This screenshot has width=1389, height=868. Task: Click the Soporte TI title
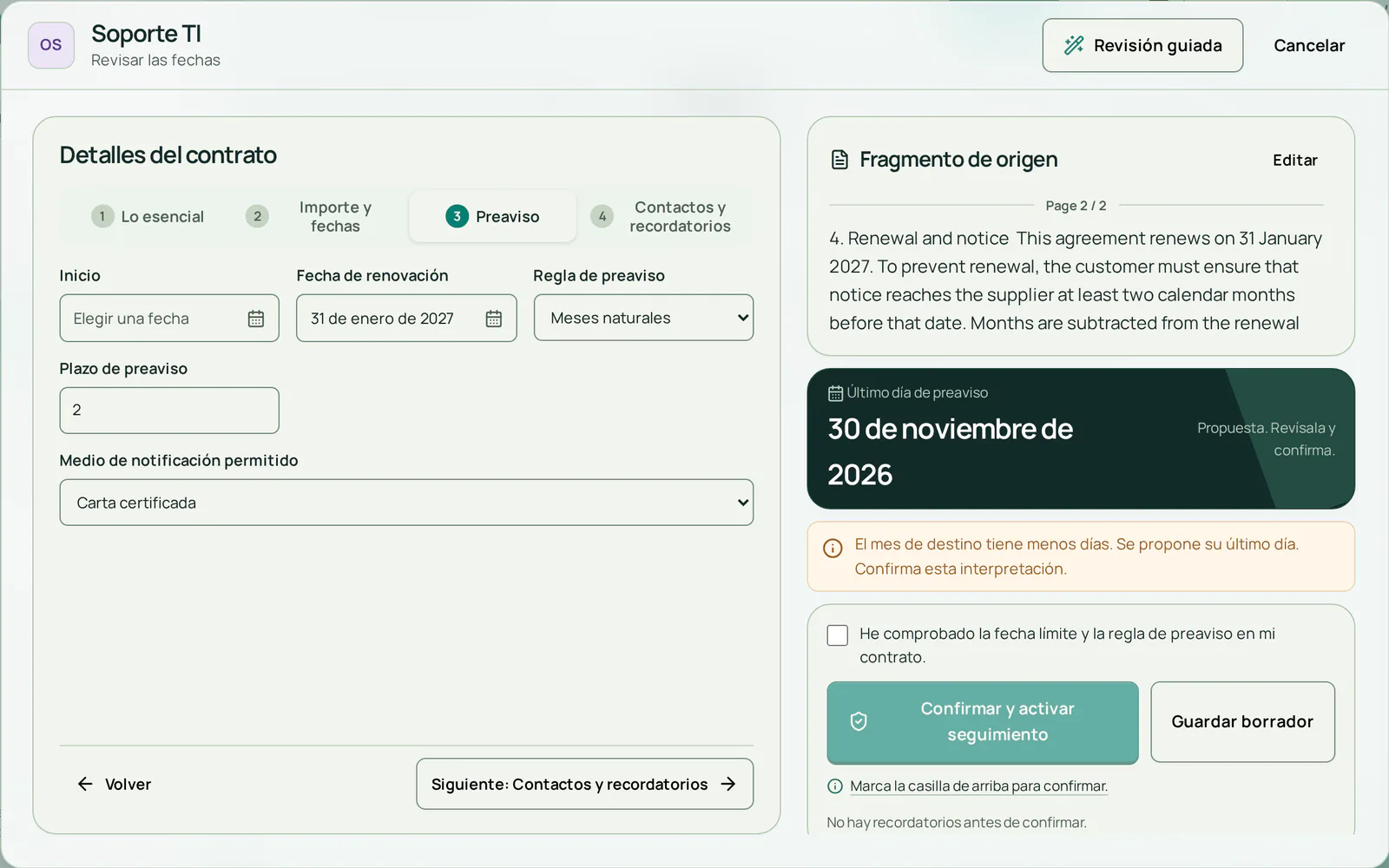[146, 34]
